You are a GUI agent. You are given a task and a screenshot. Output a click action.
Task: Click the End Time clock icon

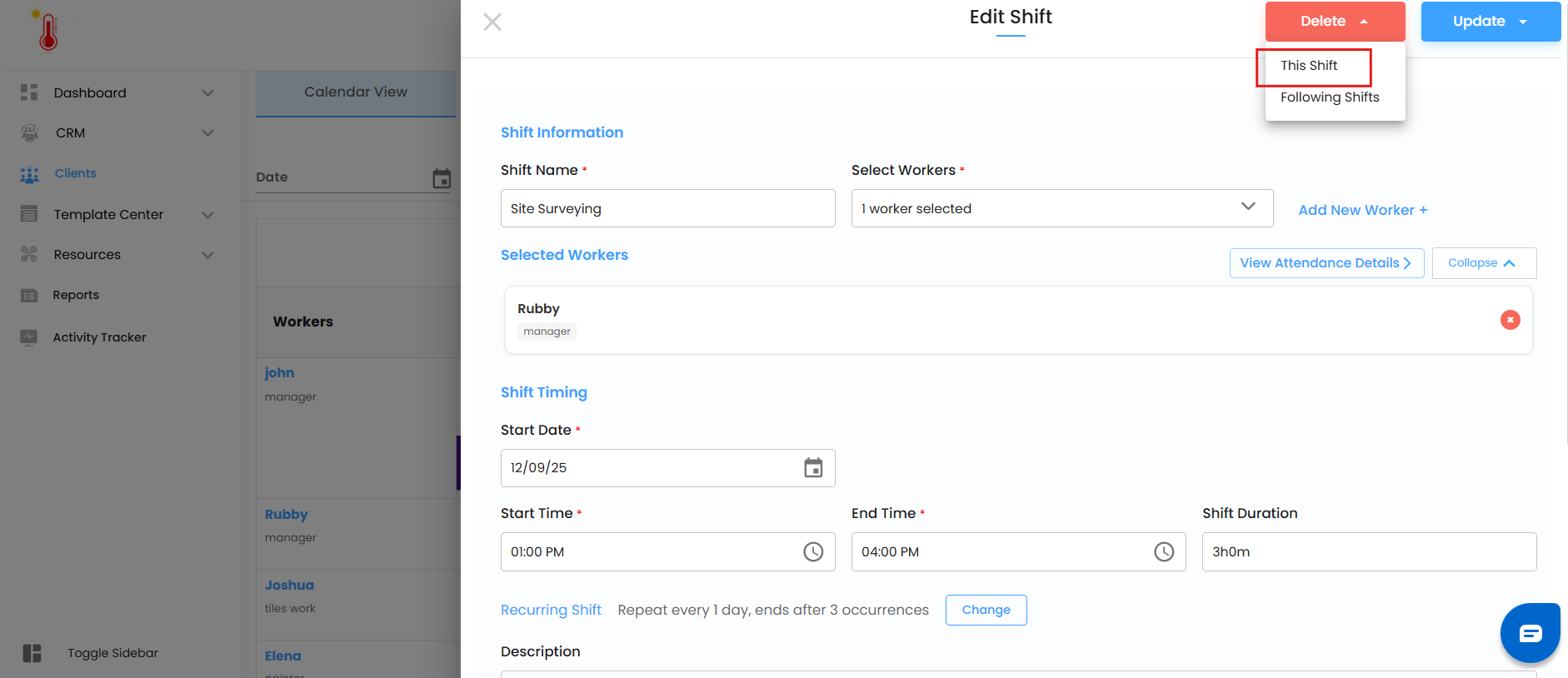pos(1164,551)
